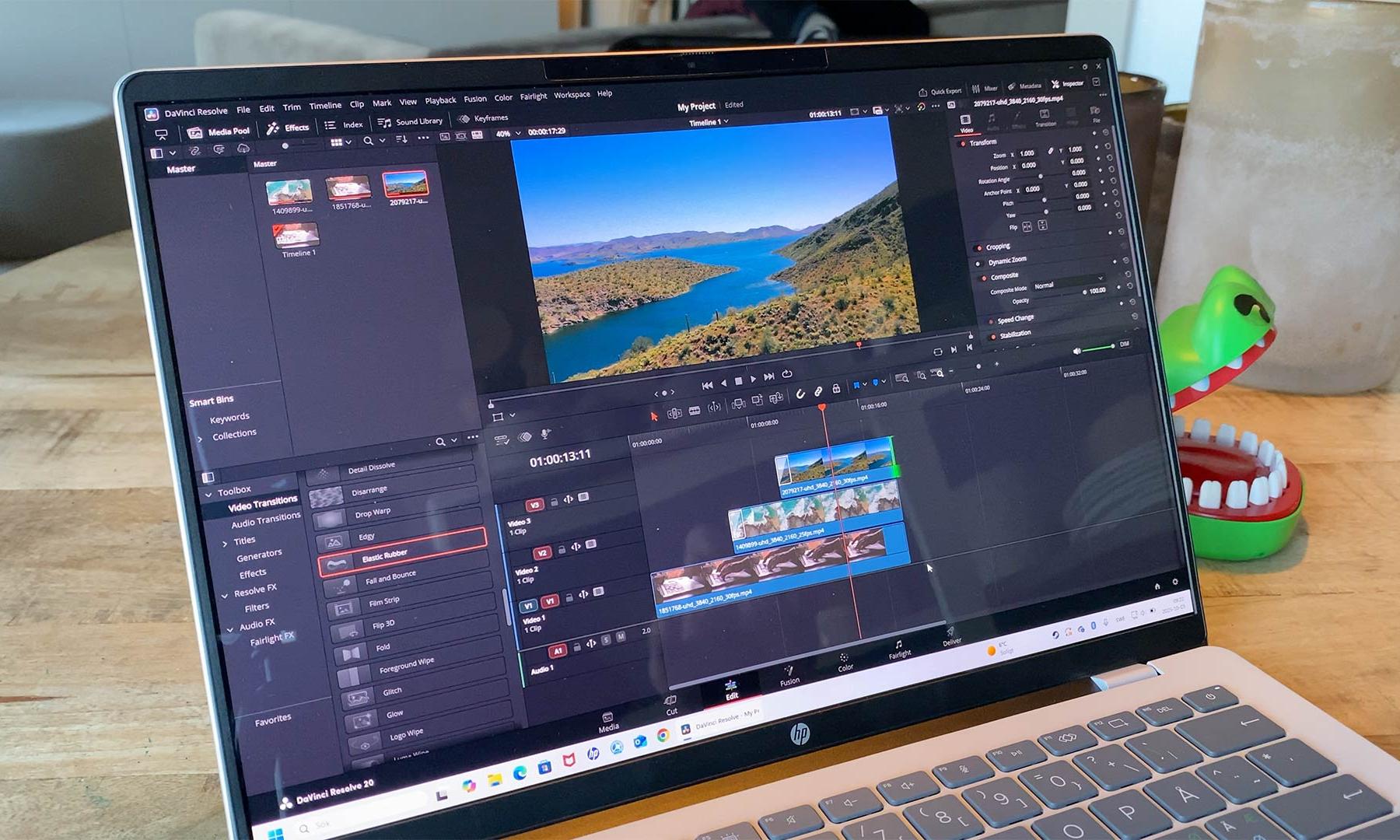The image size is (1400, 840).
Task: Open the Trim menu
Action: point(292,107)
